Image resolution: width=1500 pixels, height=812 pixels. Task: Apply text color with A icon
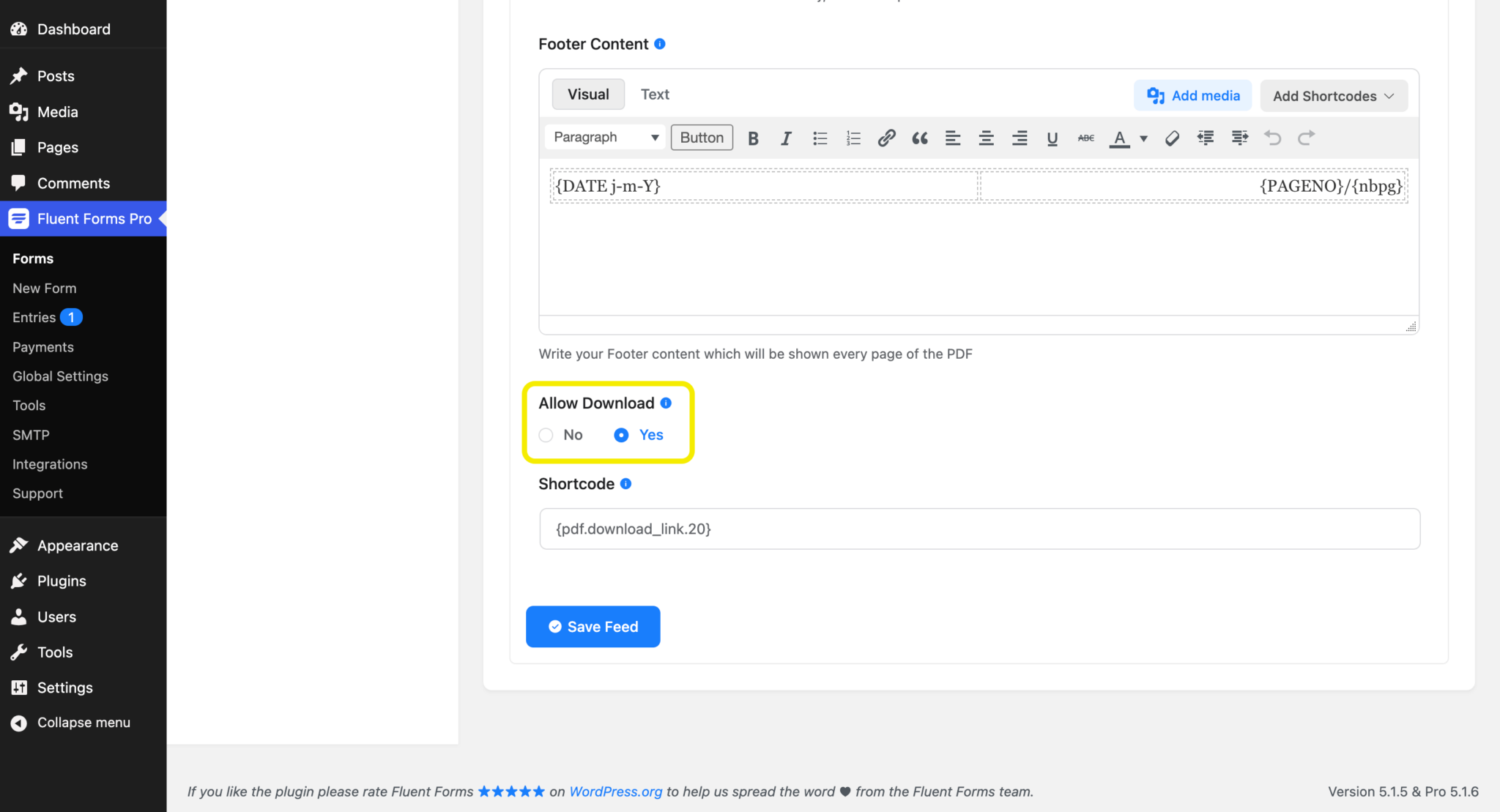[x=1119, y=138]
